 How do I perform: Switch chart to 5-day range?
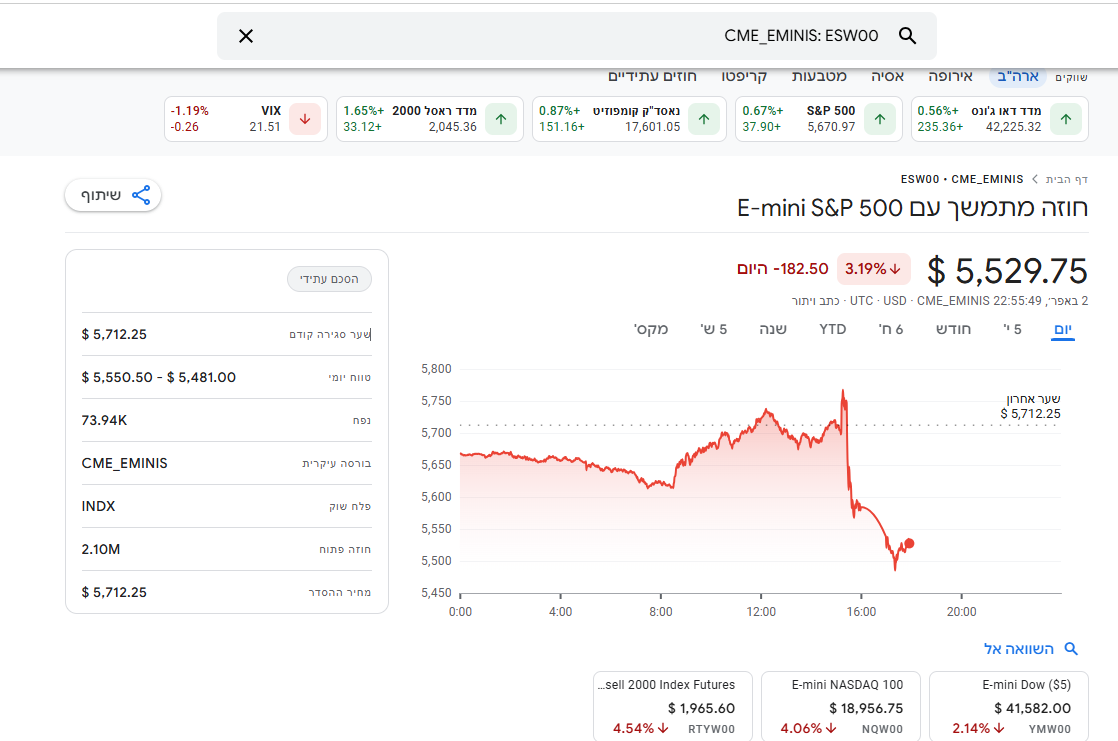pyautogui.click(x=1012, y=329)
